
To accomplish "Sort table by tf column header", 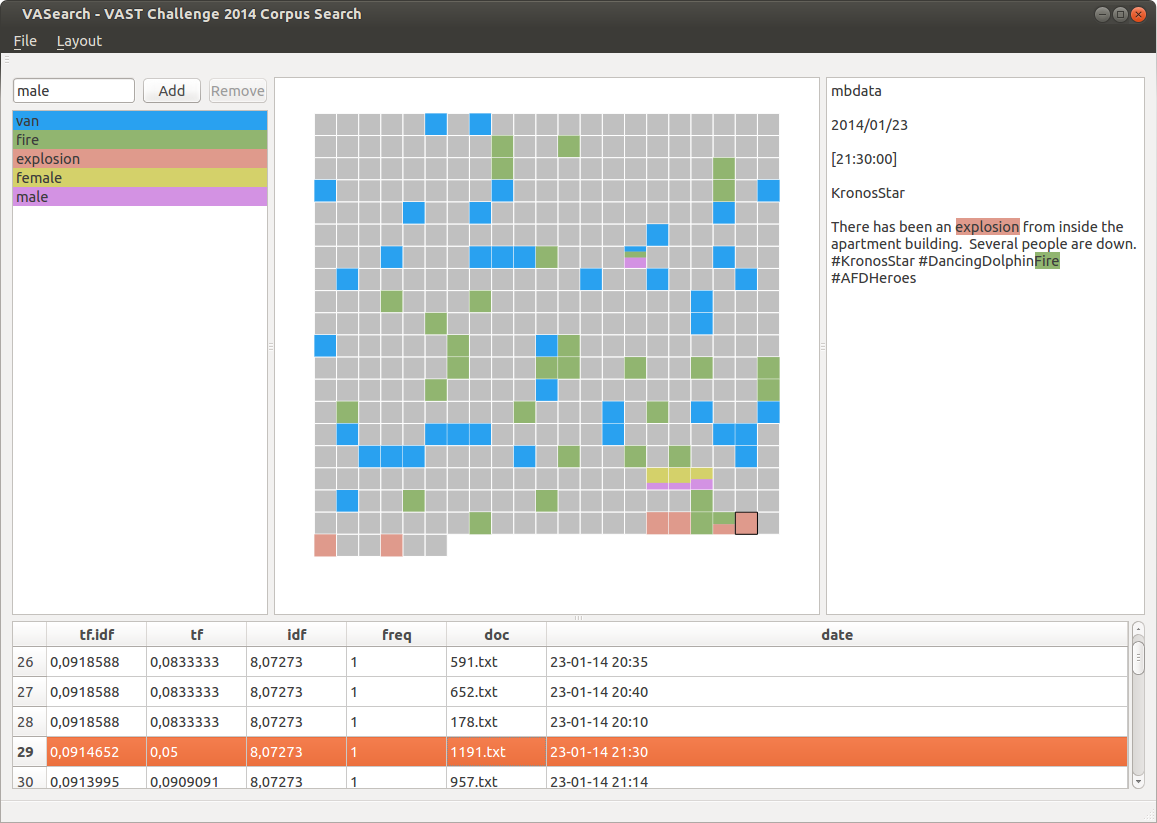I will click(197, 635).
